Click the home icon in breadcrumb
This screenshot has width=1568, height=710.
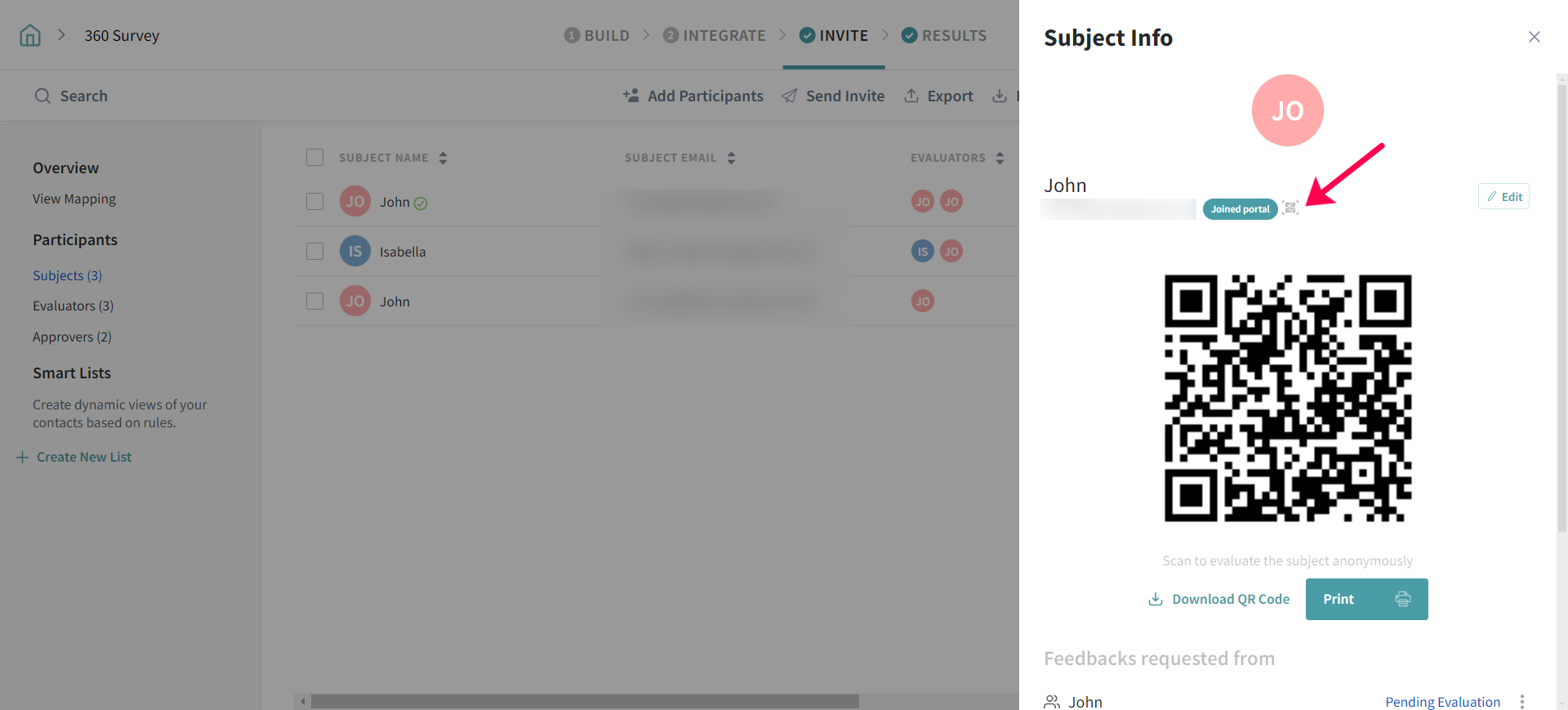[30, 36]
